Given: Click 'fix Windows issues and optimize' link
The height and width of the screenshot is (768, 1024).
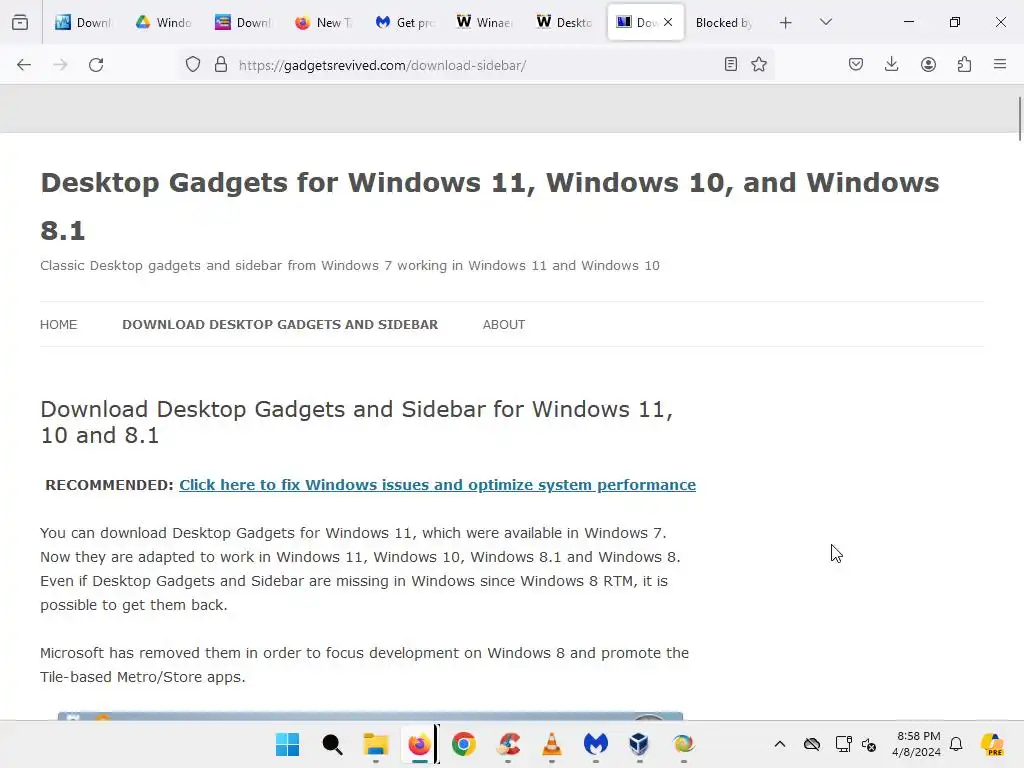Looking at the screenshot, I should [437, 485].
